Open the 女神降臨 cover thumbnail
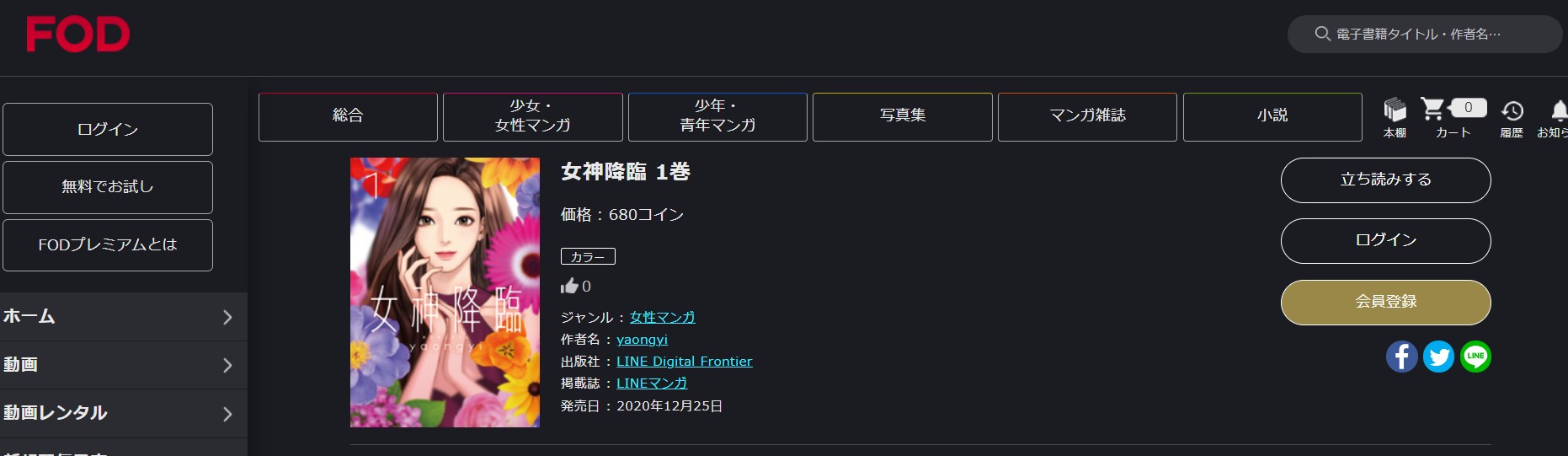This screenshot has height=456, width=1568. pos(445,292)
